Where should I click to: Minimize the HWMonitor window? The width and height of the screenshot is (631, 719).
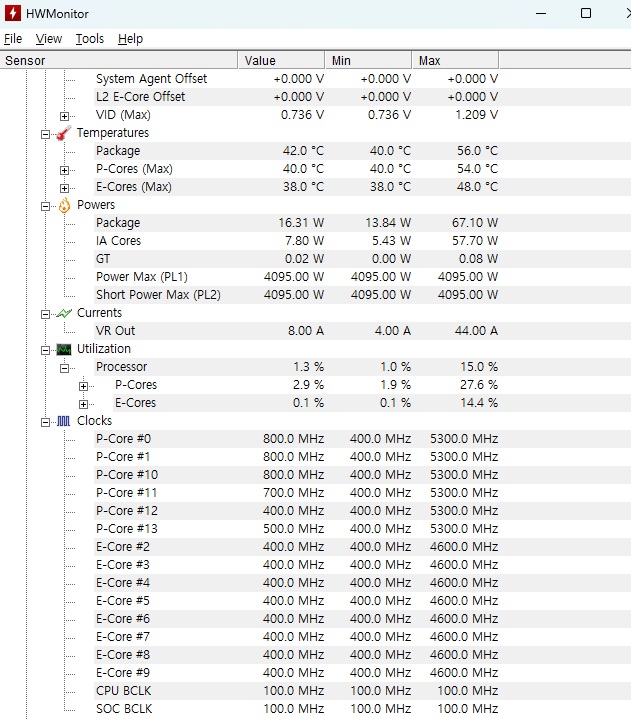(541, 13)
